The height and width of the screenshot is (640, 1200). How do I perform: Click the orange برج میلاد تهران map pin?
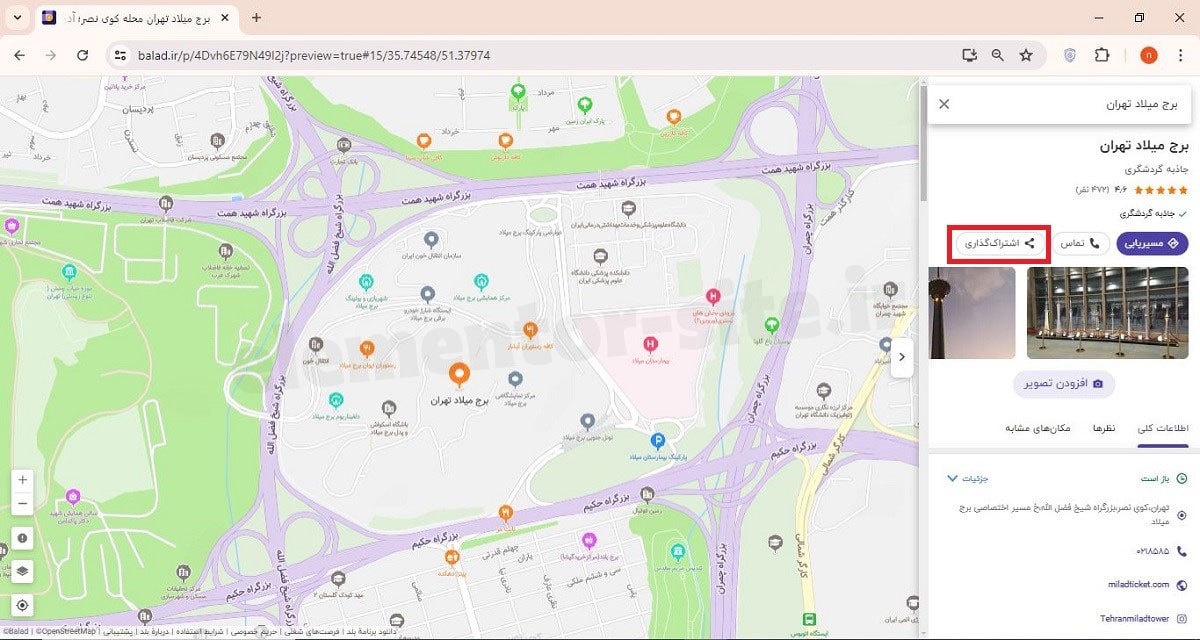coord(459,376)
